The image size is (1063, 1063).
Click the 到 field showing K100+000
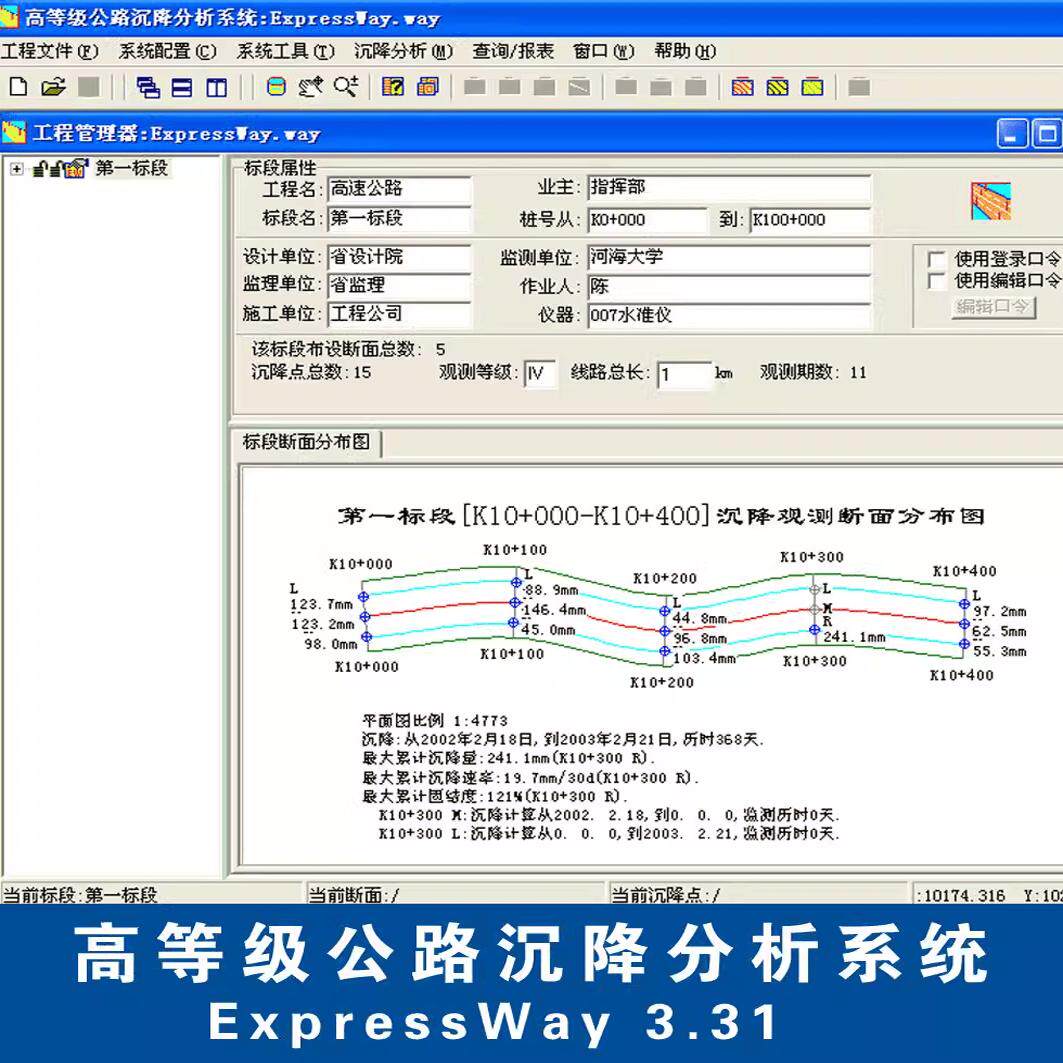pyautogui.click(x=810, y=220)
